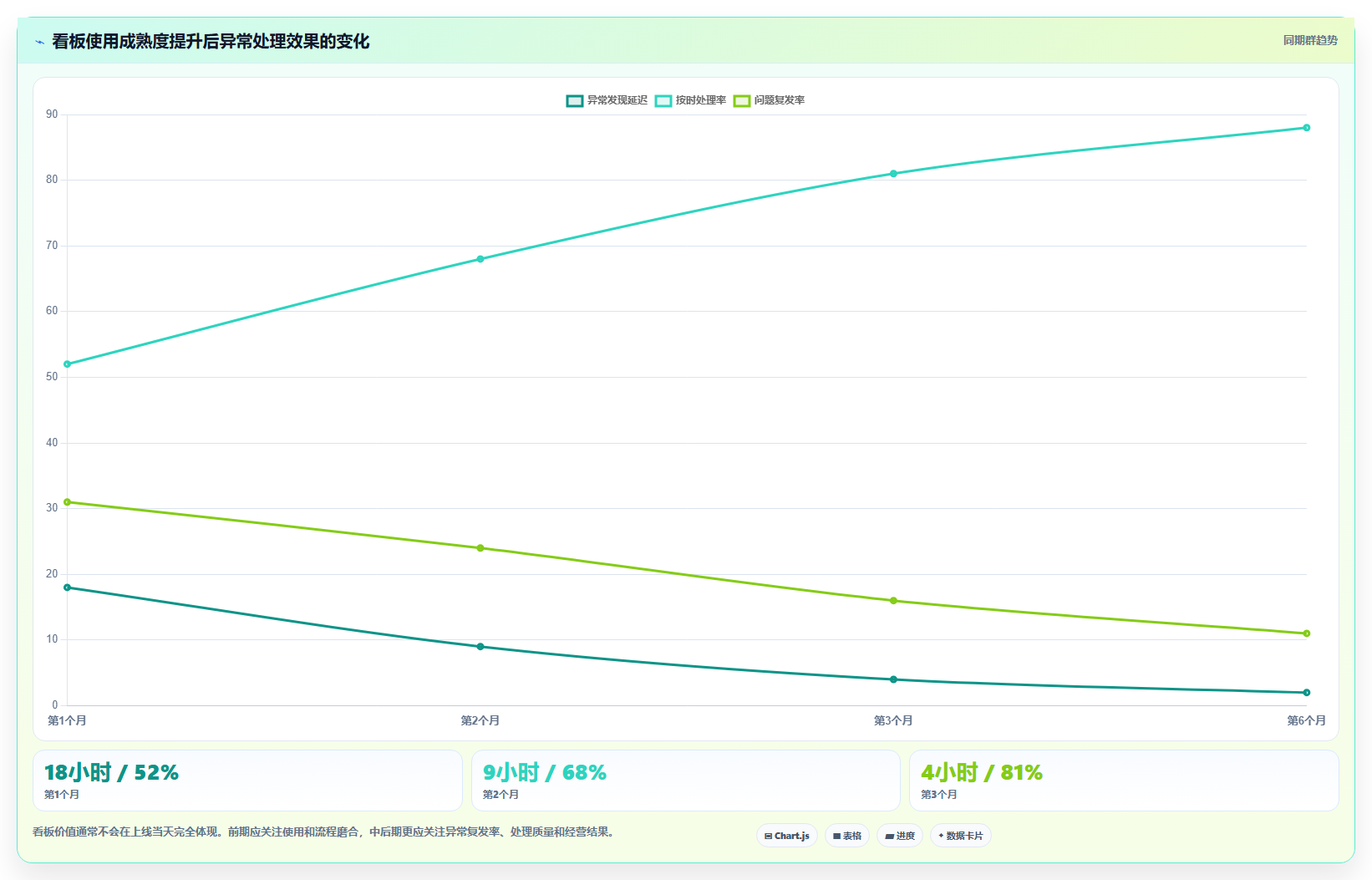The width and height of the screenshot is (1372, 880).
Task: Click the y-axis value 60
Action: pyautogui.click(x=52, y=311)
